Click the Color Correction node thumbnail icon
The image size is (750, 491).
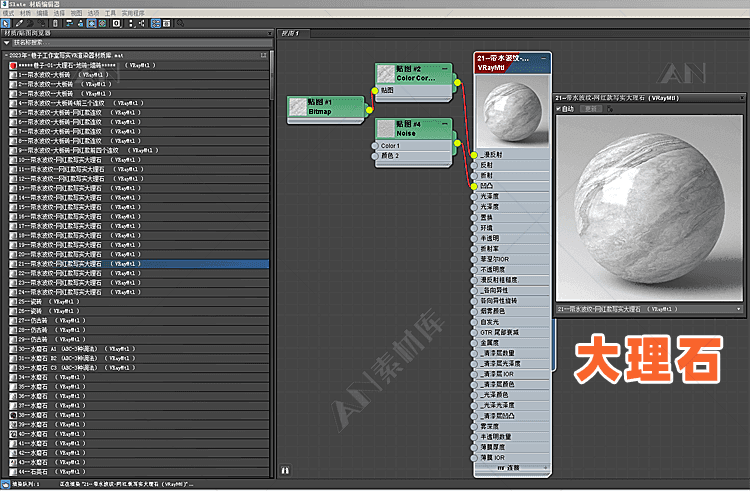(x=386, y=73)
